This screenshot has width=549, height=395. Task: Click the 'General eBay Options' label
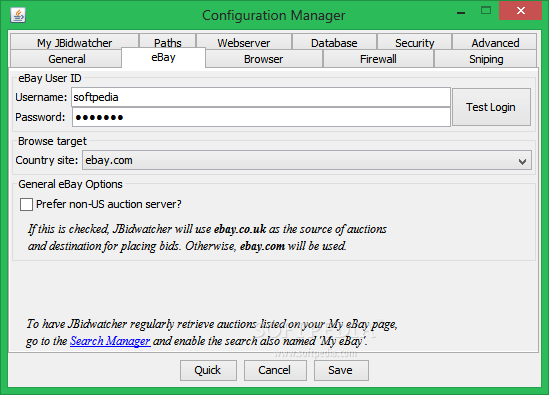(70, 184)
